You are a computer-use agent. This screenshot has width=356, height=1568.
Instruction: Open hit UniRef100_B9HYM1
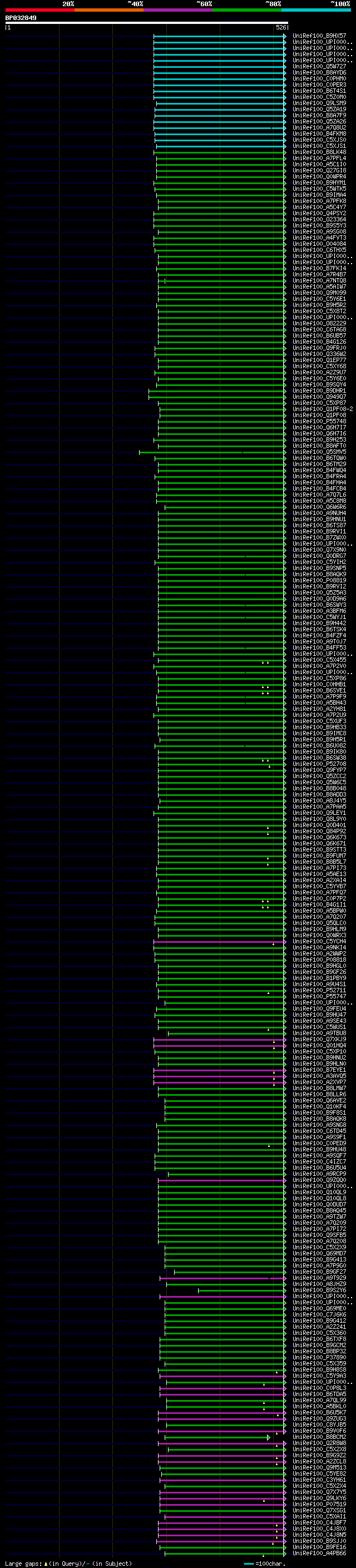(319, 182)
